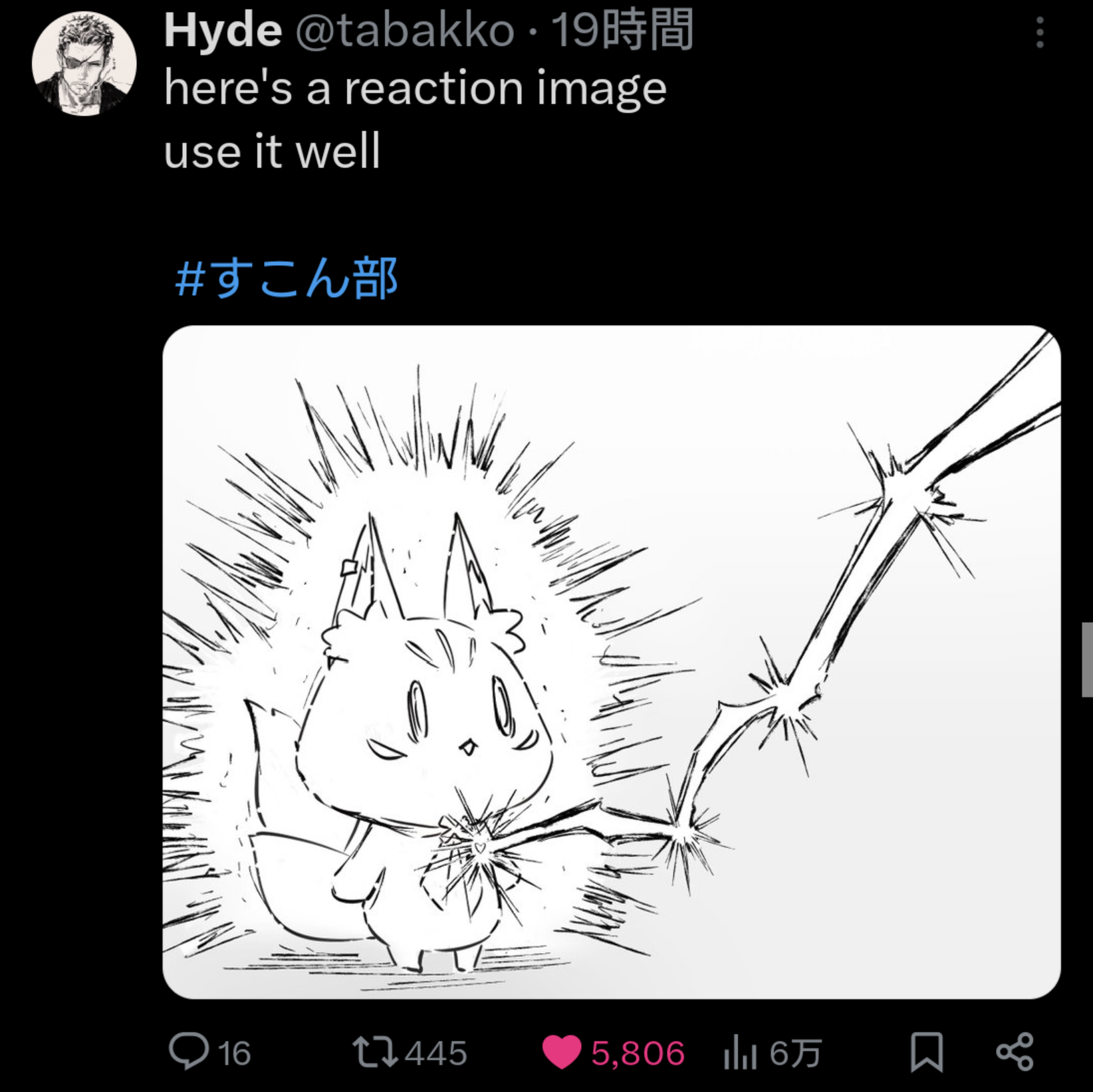Click the Hyde display name
The width and height of the screenshot is (1093, 1092).
point(223,31)
